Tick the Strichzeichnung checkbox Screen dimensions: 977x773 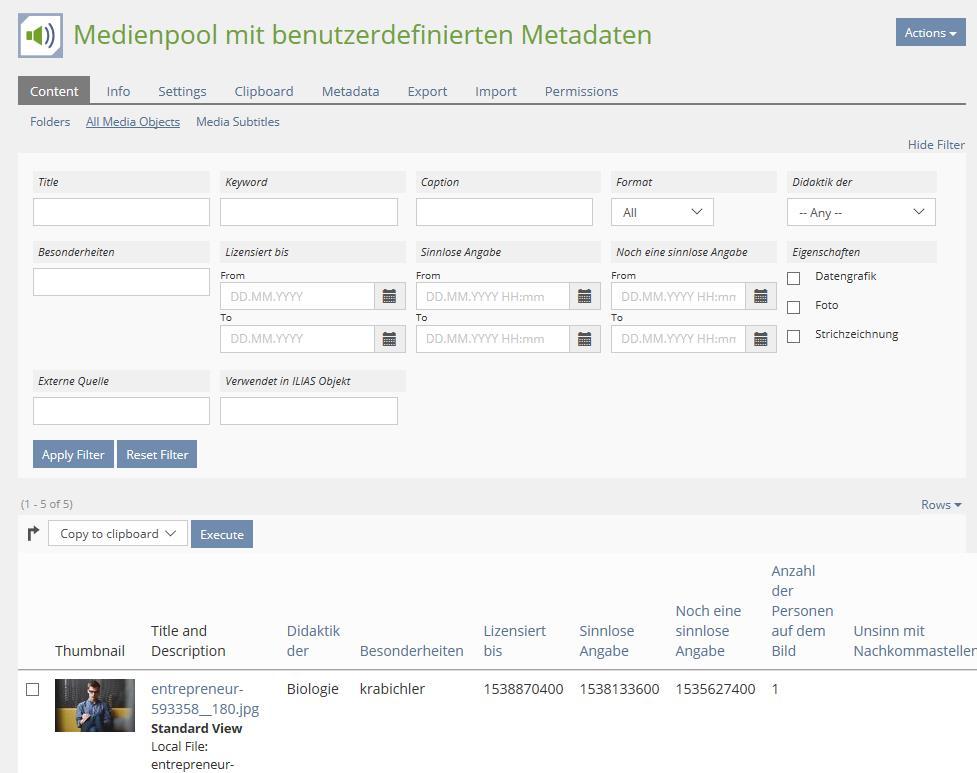pos(794,336)
